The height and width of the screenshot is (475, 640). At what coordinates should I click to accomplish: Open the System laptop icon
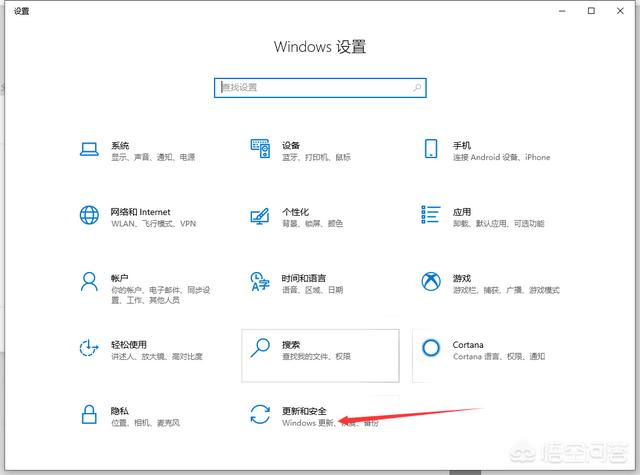[89, 149]
